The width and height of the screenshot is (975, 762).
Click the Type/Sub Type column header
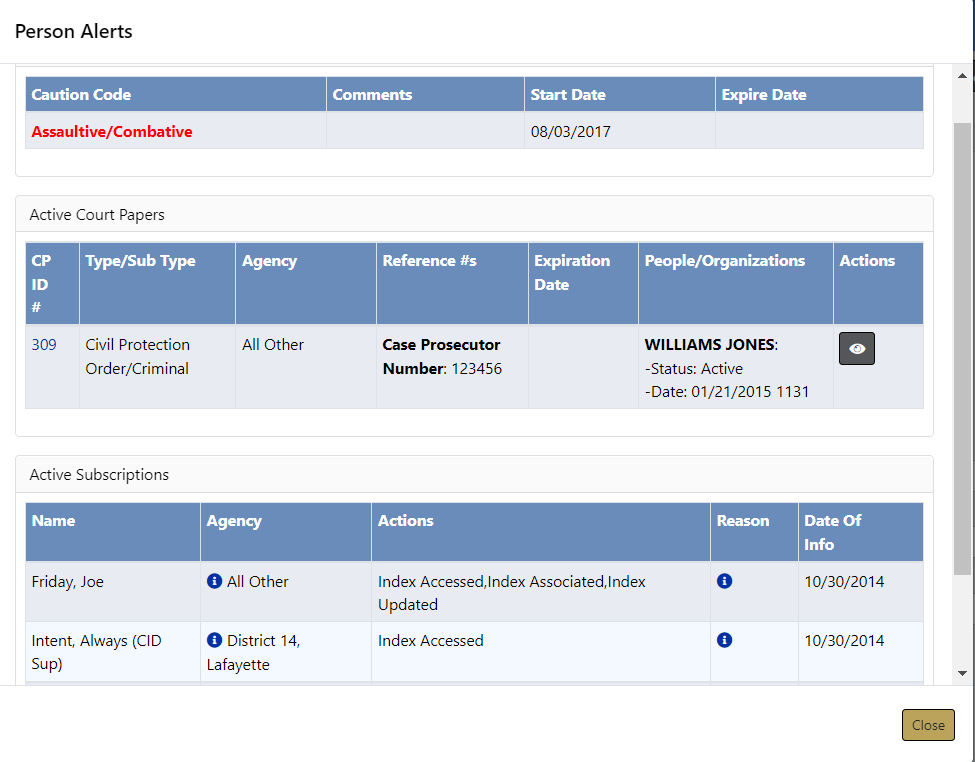point(141,261)
